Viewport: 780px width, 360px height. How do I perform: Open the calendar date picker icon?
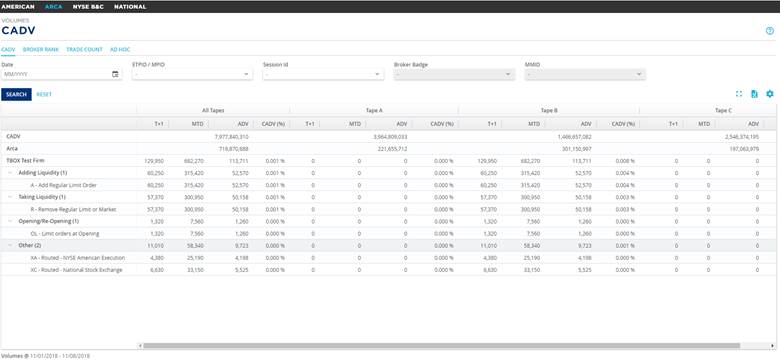tap(115, 74)
